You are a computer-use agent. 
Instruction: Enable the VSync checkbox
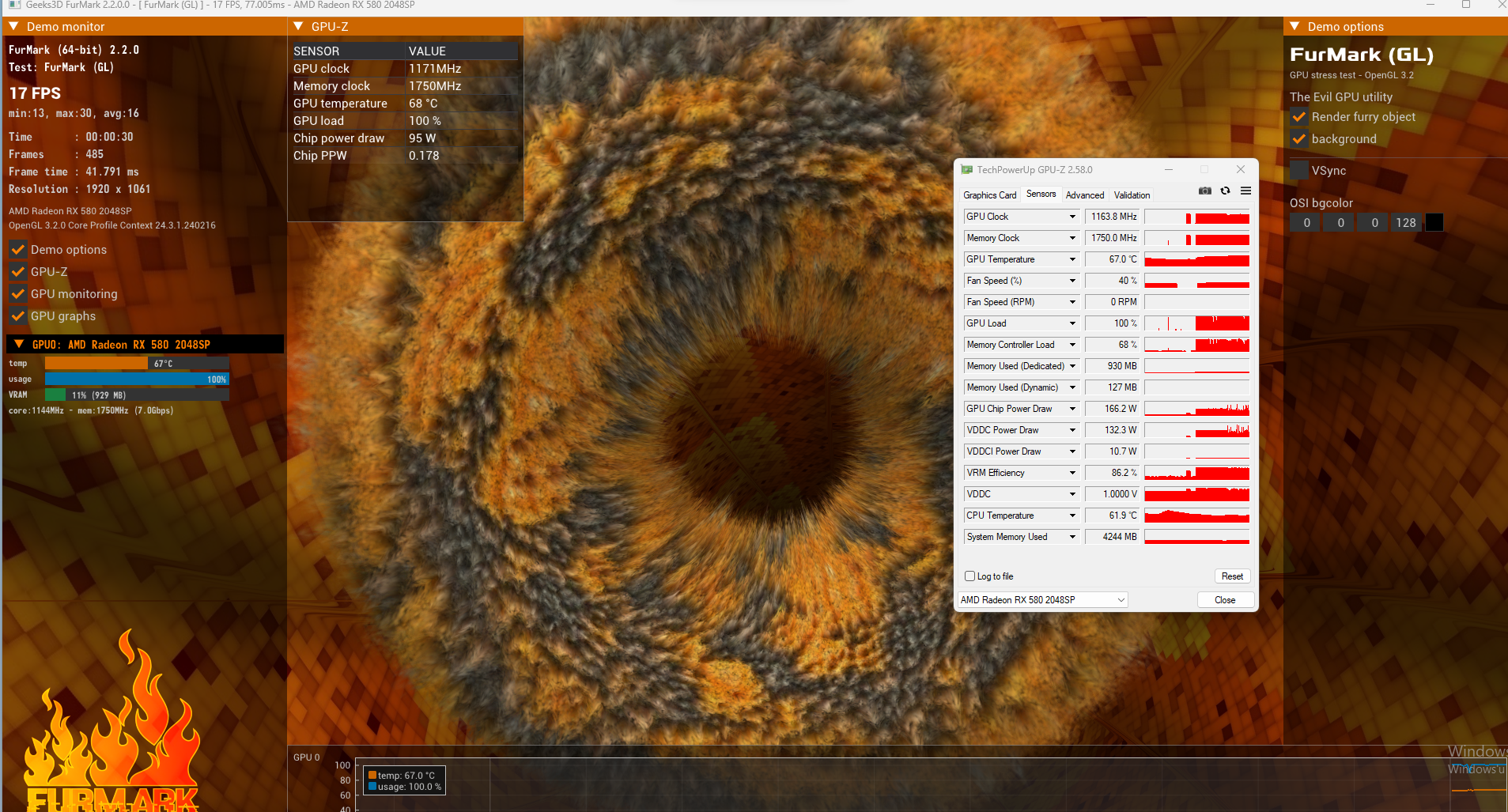pos(1298,170)
